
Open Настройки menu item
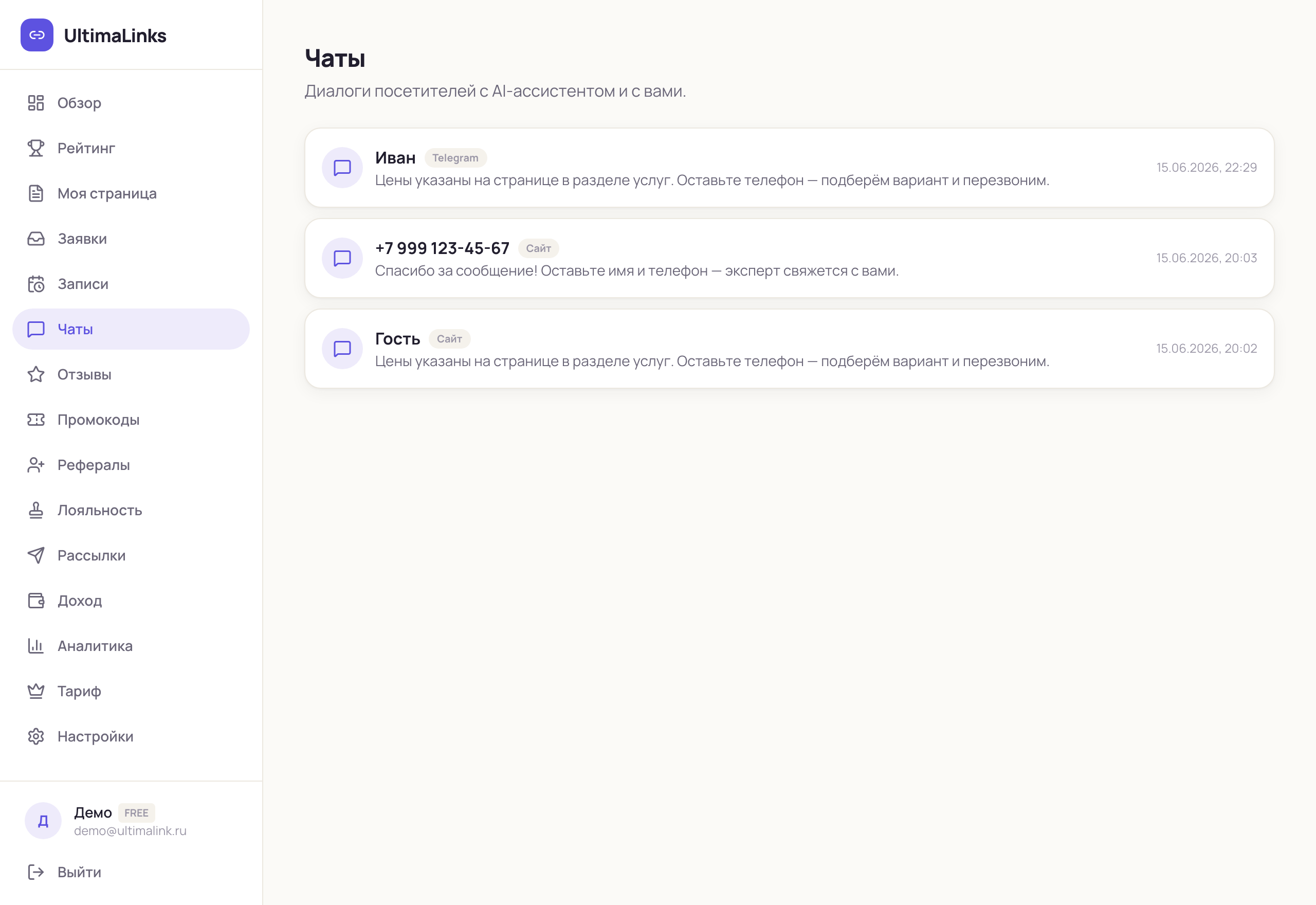pos(131,736)
